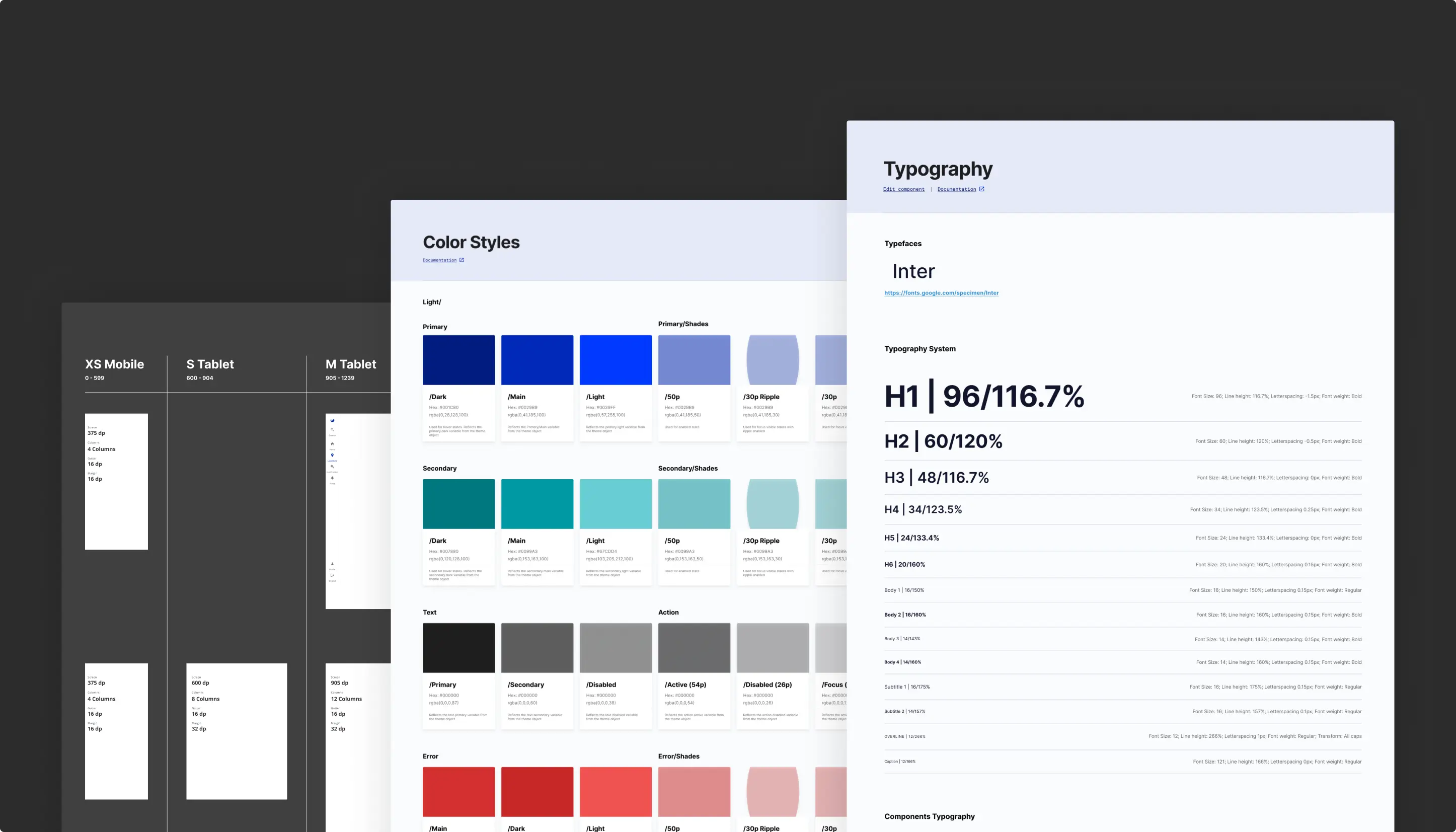Viewport: 1456px width, 832px height.
Task: Select the Secondary /30p Ripple swatch
Action: [x=772, y=504]
